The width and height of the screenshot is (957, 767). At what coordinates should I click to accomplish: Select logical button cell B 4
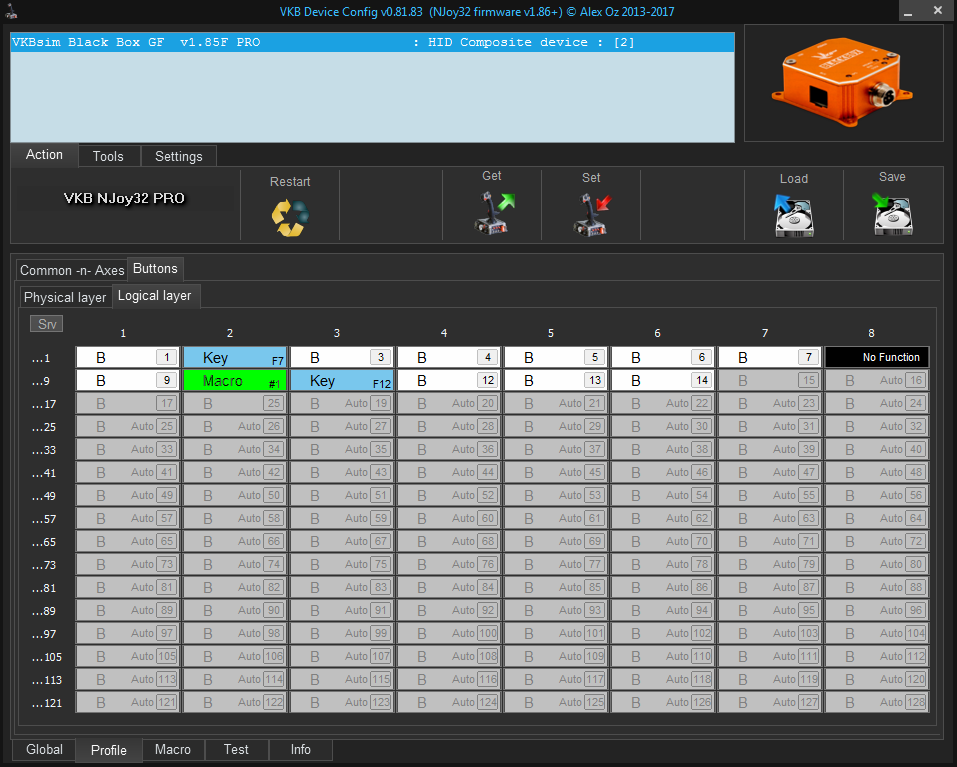[449, 358]
